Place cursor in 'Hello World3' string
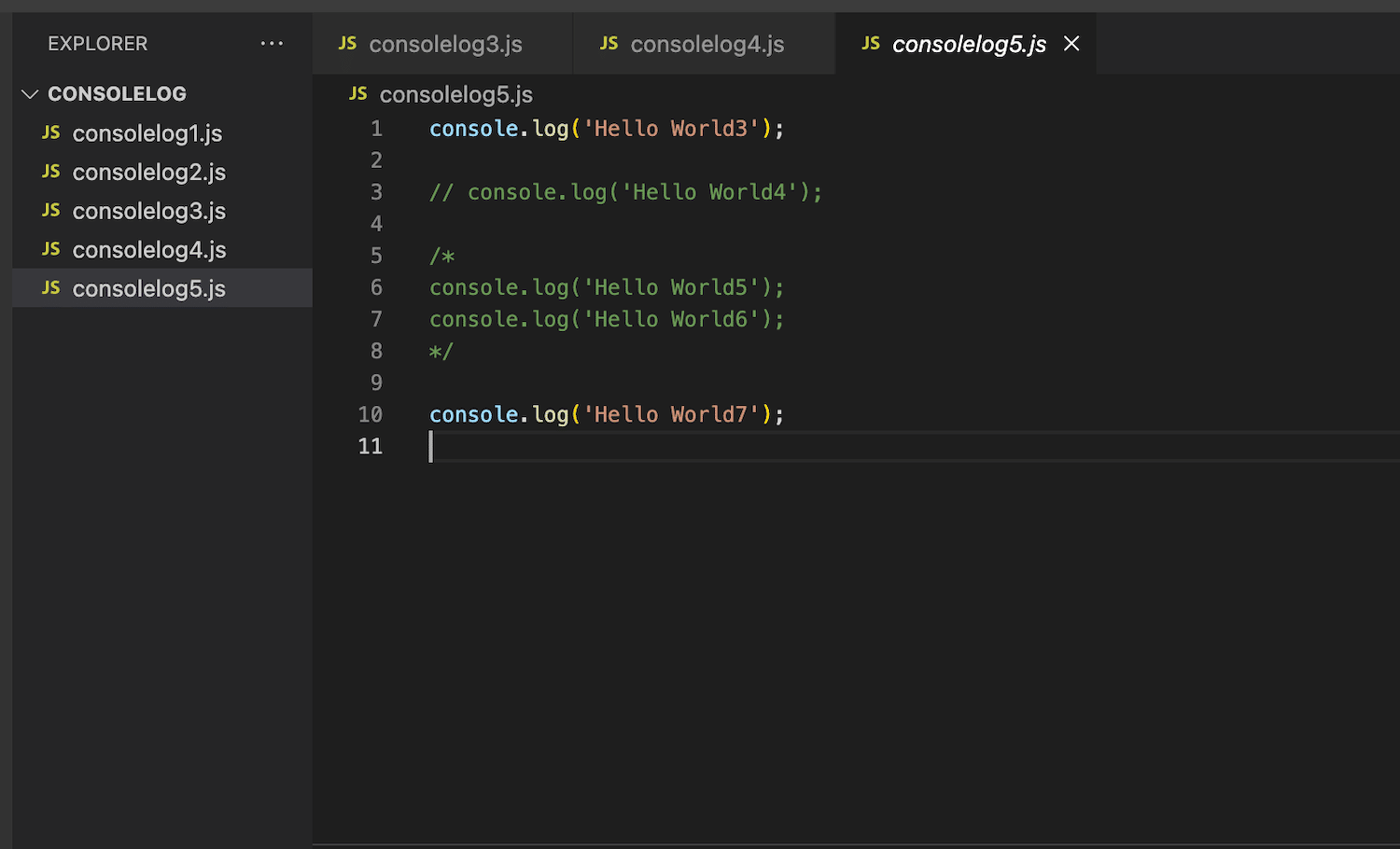The image size is (1400, 849). coord(671,129)
